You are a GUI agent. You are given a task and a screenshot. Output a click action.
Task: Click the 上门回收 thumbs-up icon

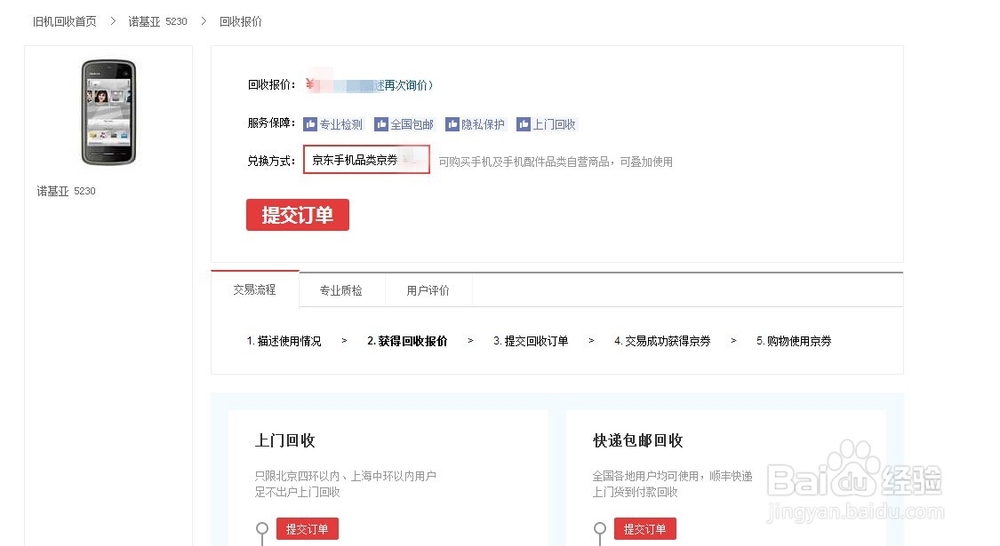(523, 124)
